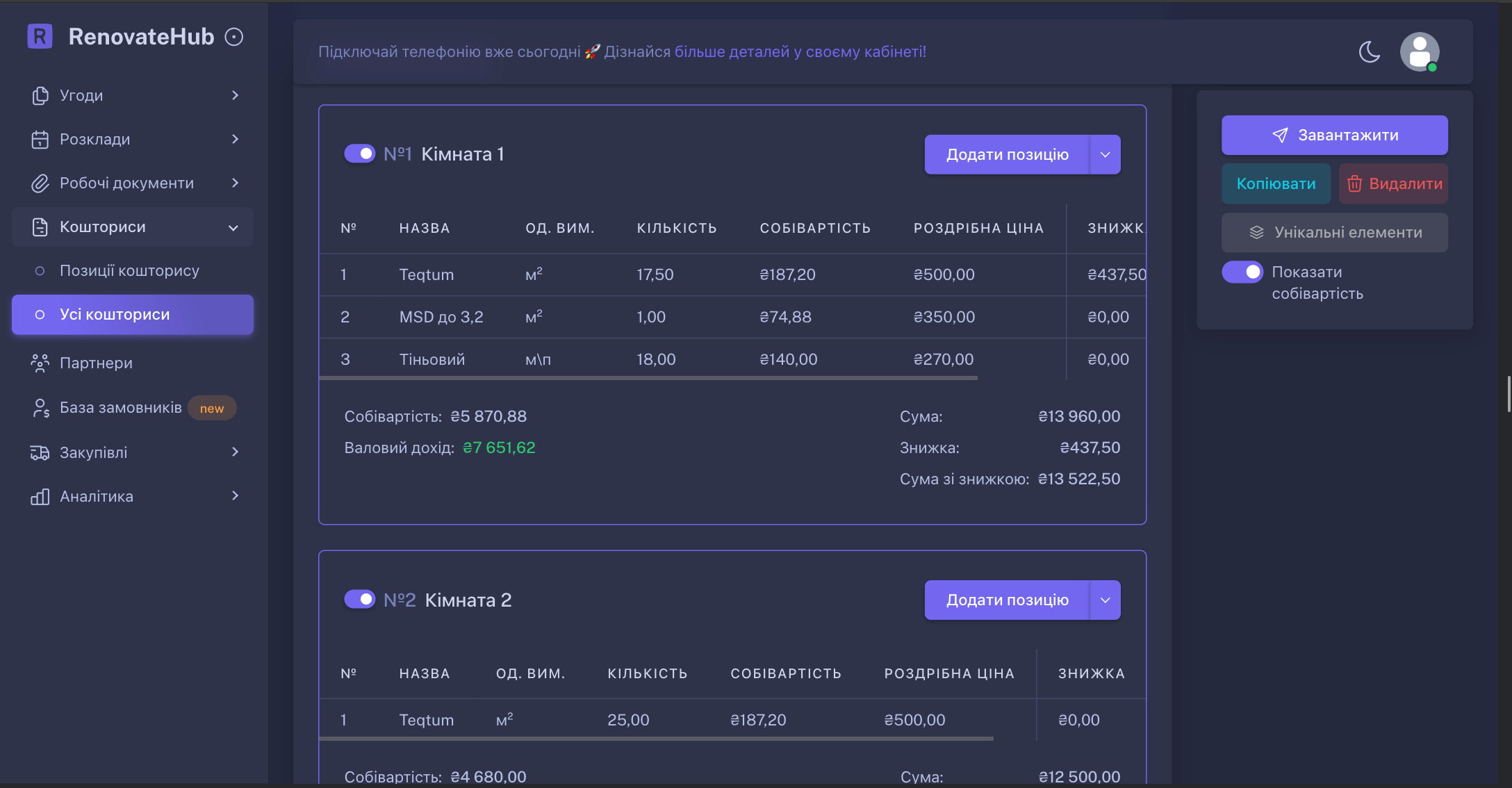Click the quantity cell 25,00
Screen dimensions: 1512x788
628,720
